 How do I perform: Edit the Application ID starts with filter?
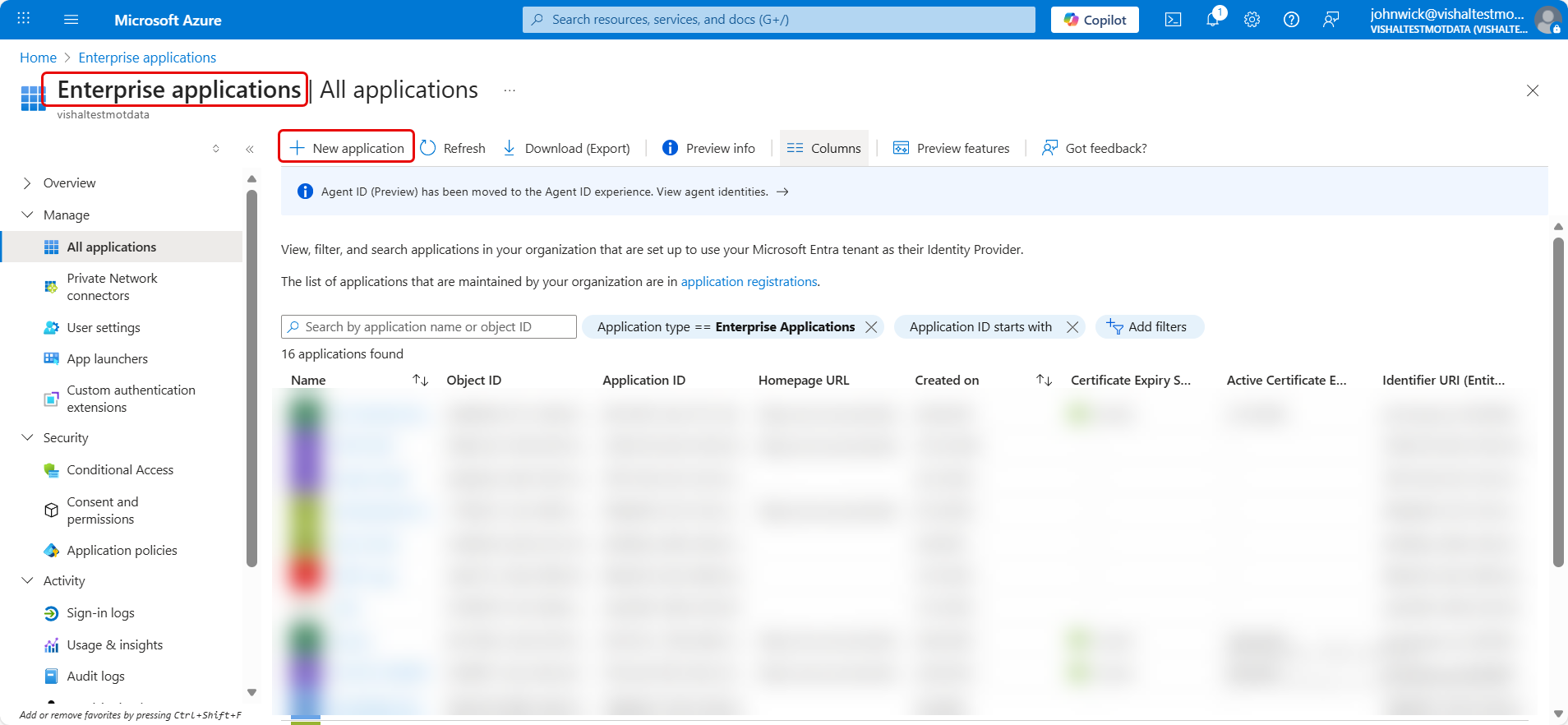[x=980, y=327]
